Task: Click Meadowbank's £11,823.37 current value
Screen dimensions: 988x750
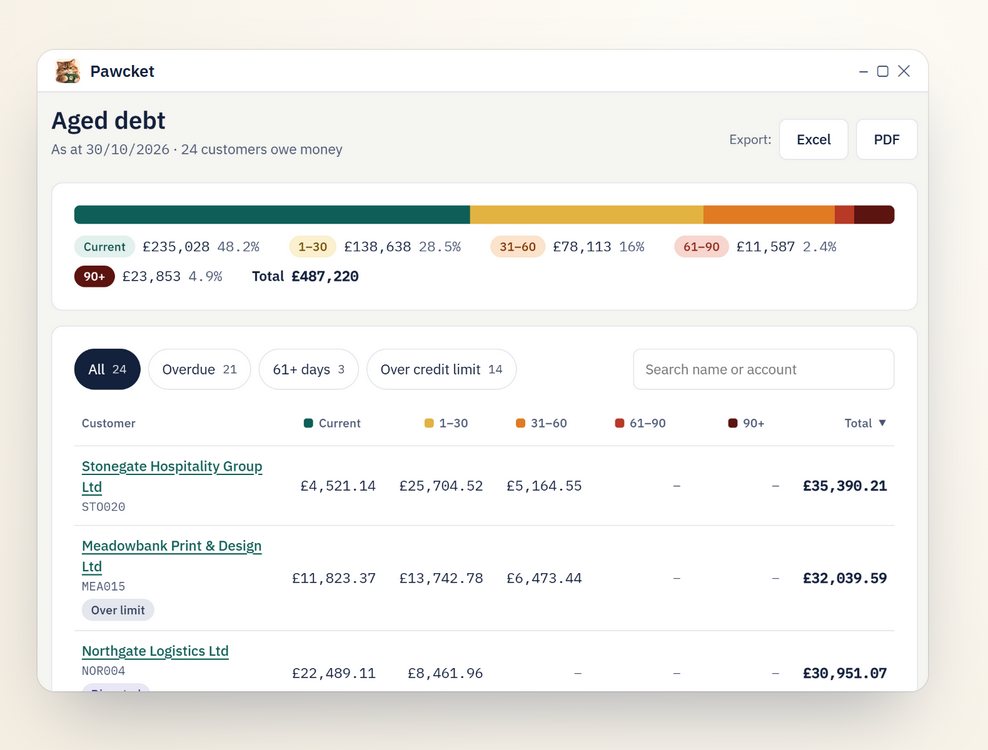Action: [334, 578]
